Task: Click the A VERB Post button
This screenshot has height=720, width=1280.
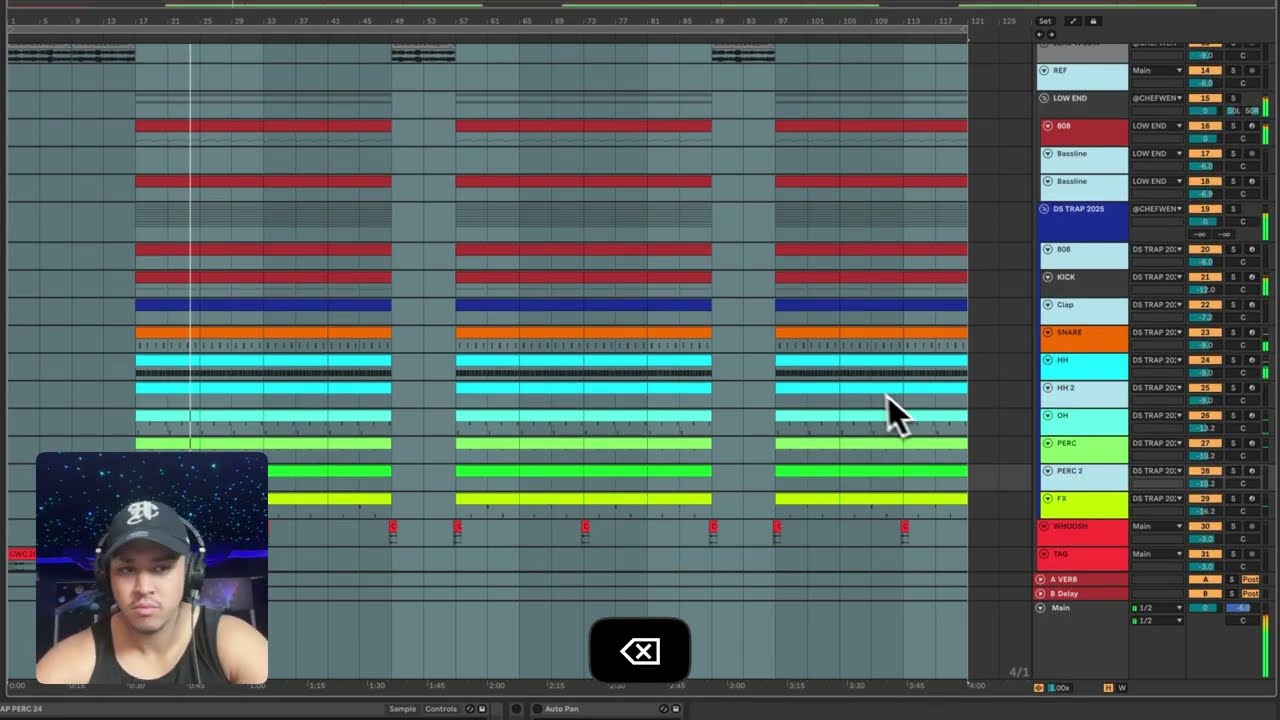Action: click(1250, 580)
